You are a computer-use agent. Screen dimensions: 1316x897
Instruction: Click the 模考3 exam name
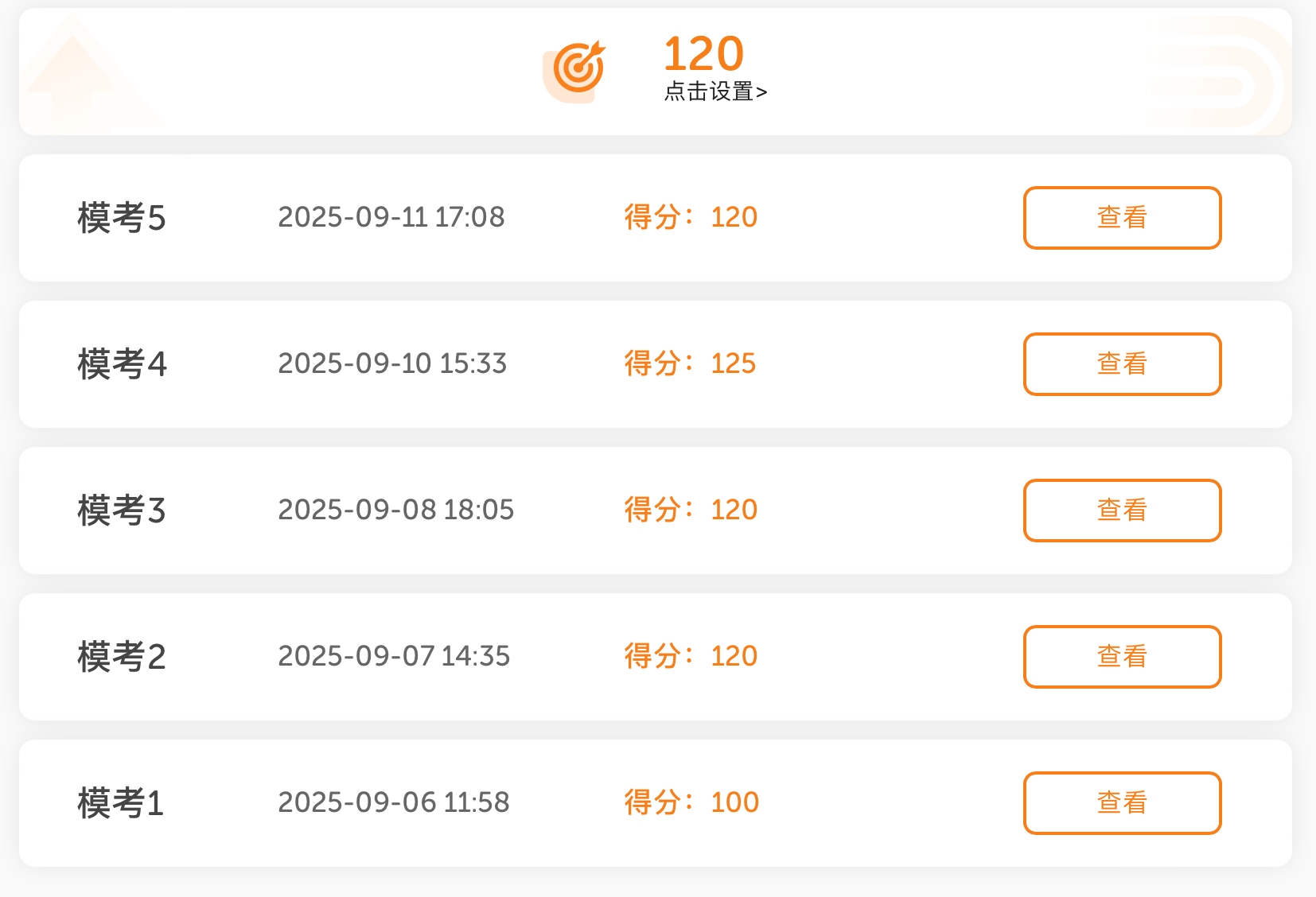point(122,511)
